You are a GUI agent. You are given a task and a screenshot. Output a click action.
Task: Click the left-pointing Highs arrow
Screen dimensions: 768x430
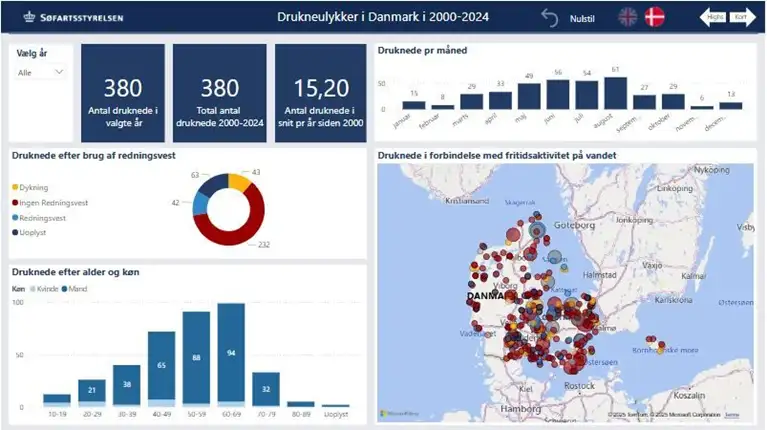(712, 17)
